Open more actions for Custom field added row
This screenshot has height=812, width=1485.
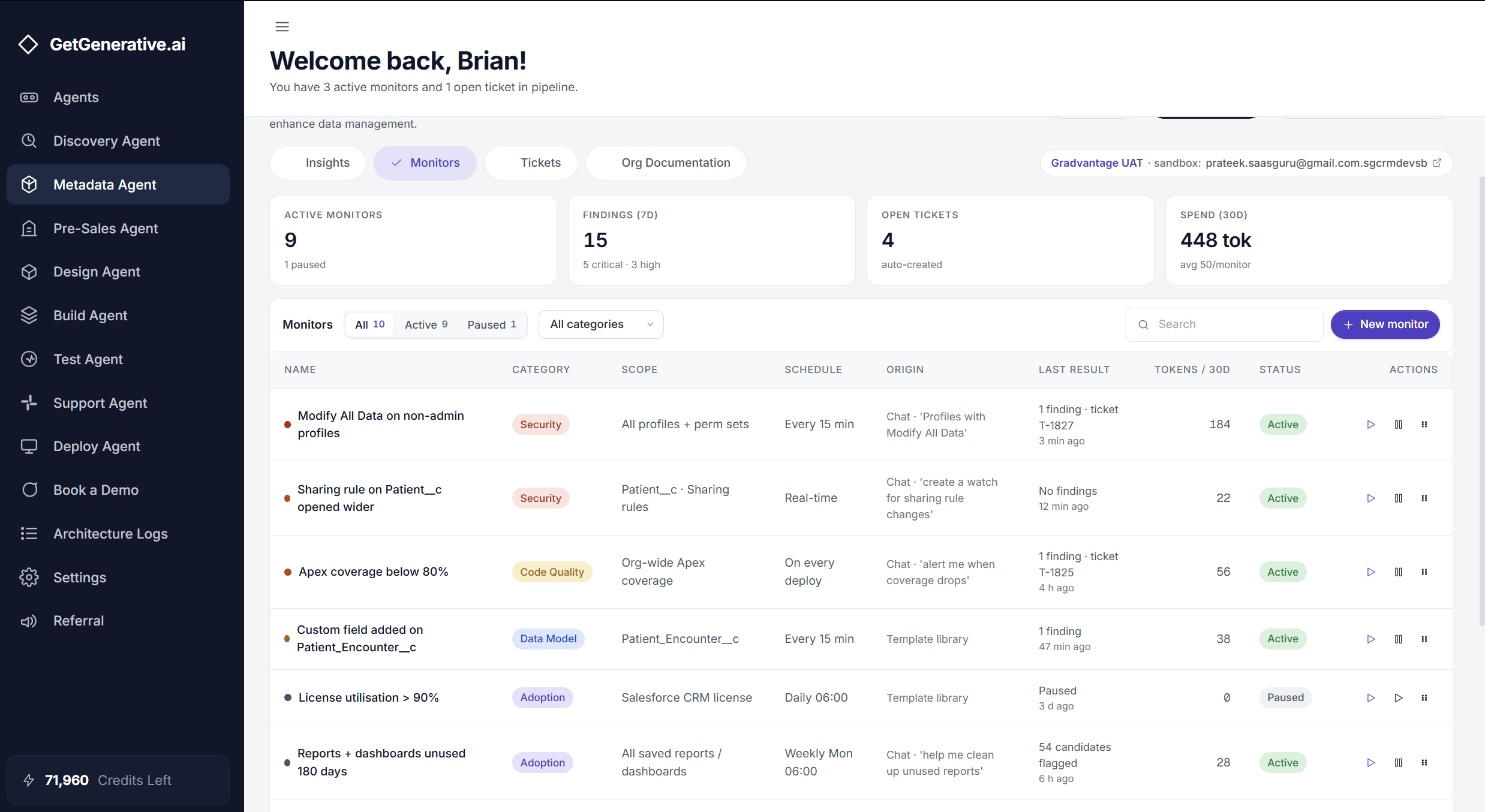pos(1424,639)
